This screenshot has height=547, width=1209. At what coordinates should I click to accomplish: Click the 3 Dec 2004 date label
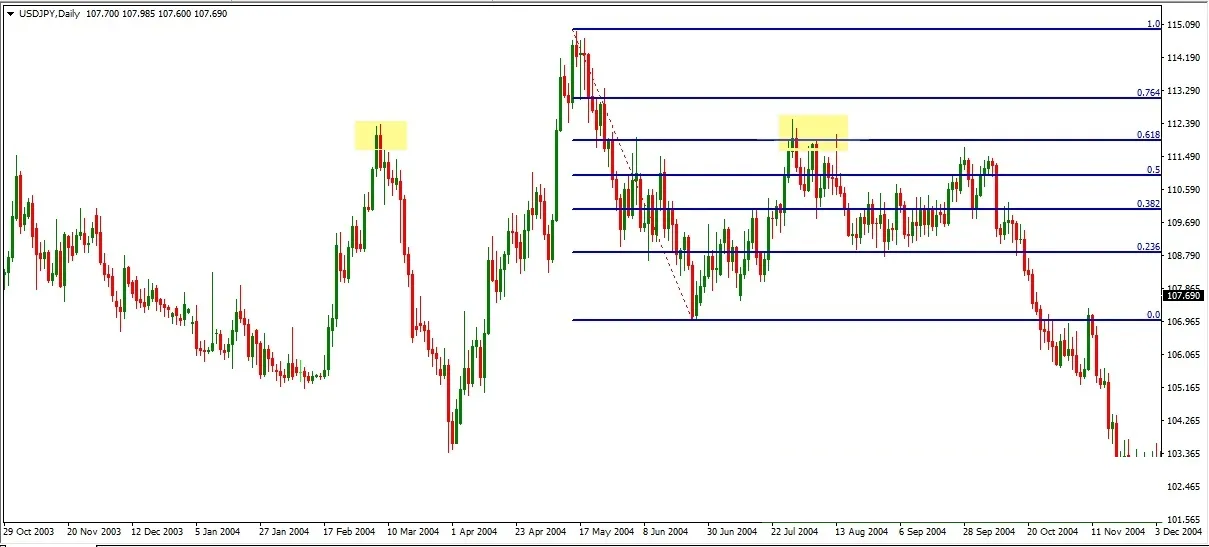(1180, 532)
